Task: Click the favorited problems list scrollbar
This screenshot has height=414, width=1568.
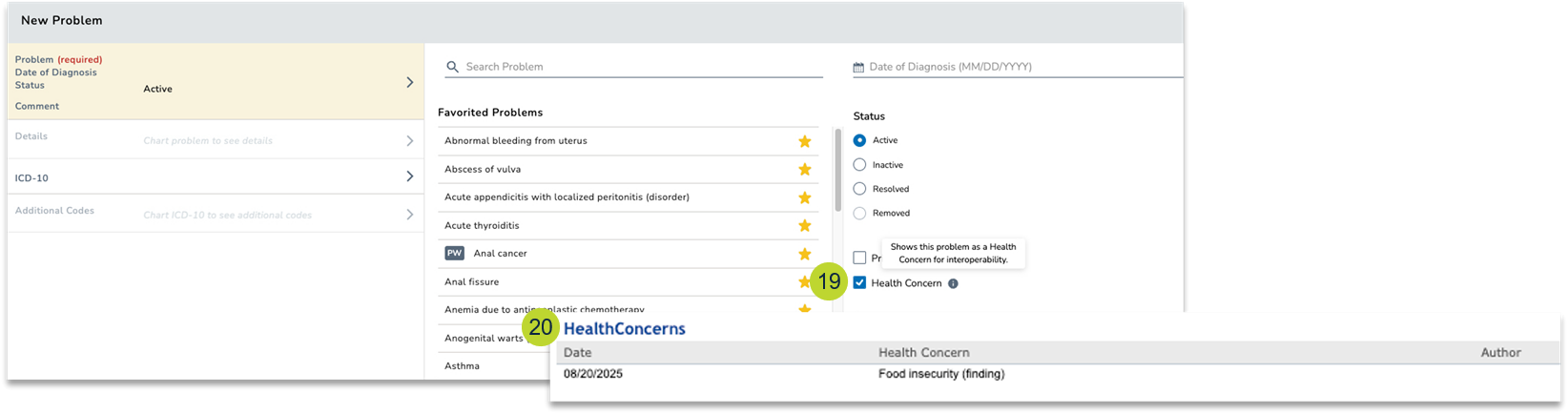Action: point(837,172)
